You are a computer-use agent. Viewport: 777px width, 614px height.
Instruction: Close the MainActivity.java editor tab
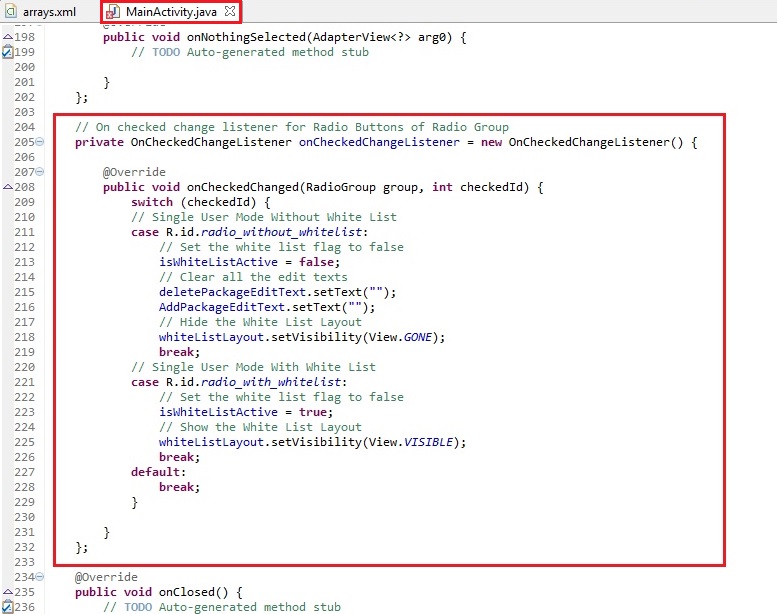230,12
